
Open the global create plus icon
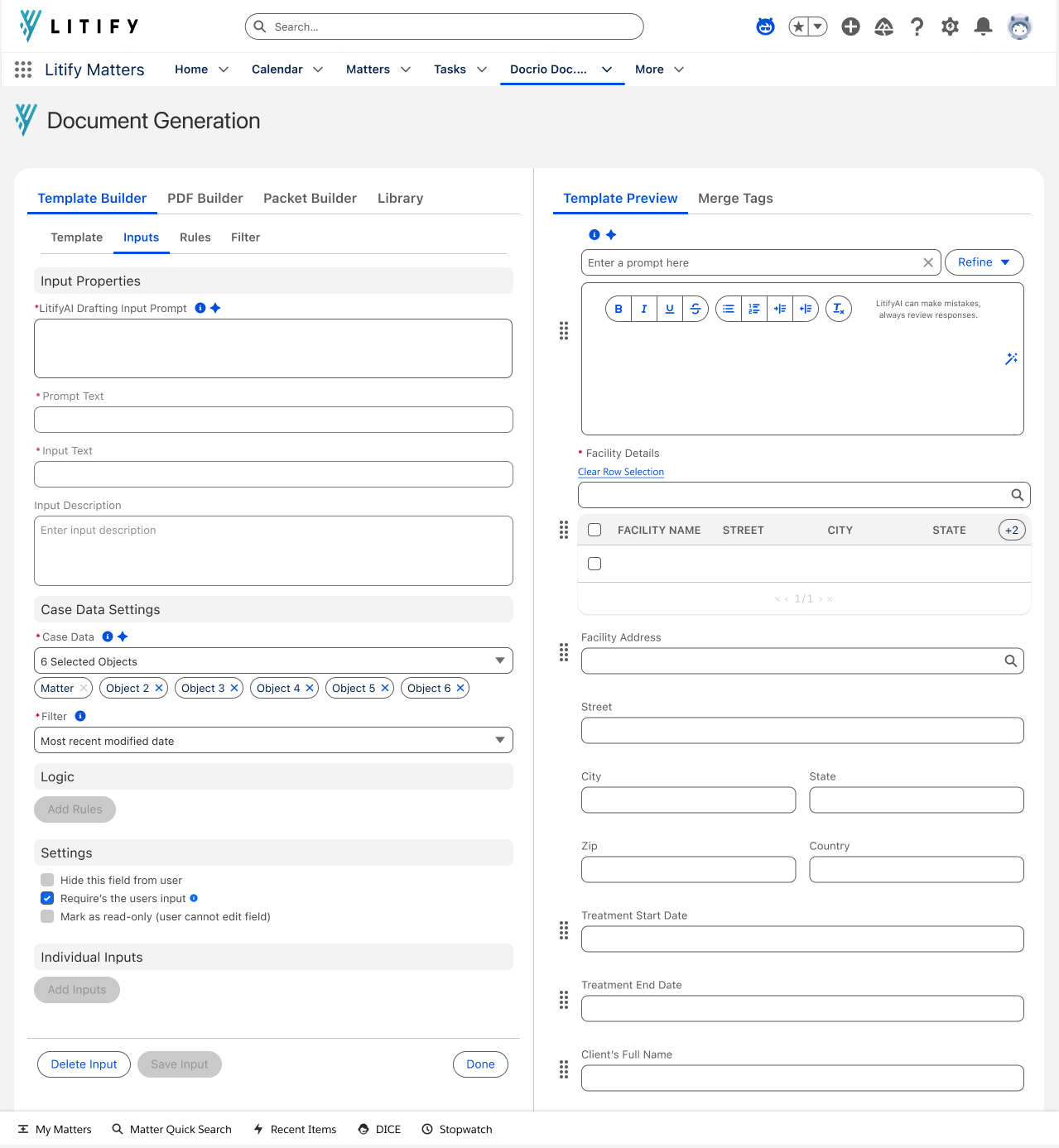tap(850, 26)
